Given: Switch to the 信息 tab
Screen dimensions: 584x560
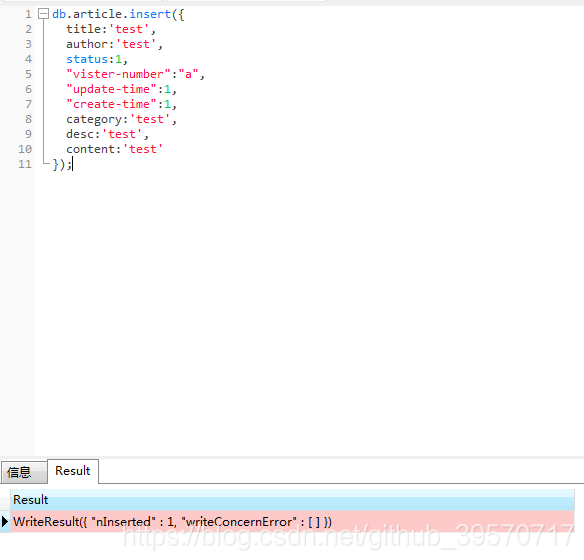Looking at the screenshot, I should coord(24,472).
